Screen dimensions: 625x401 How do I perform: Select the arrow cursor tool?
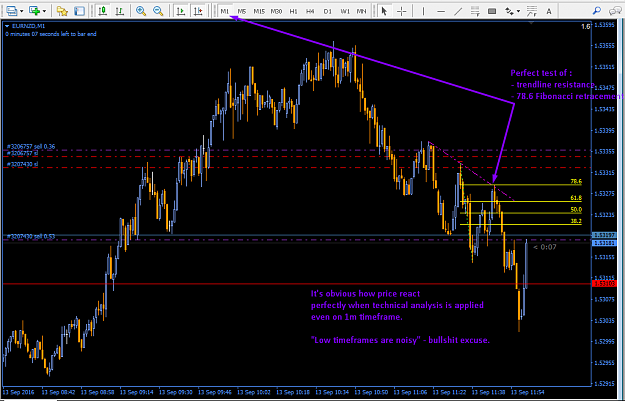click(x=384, y=11)
